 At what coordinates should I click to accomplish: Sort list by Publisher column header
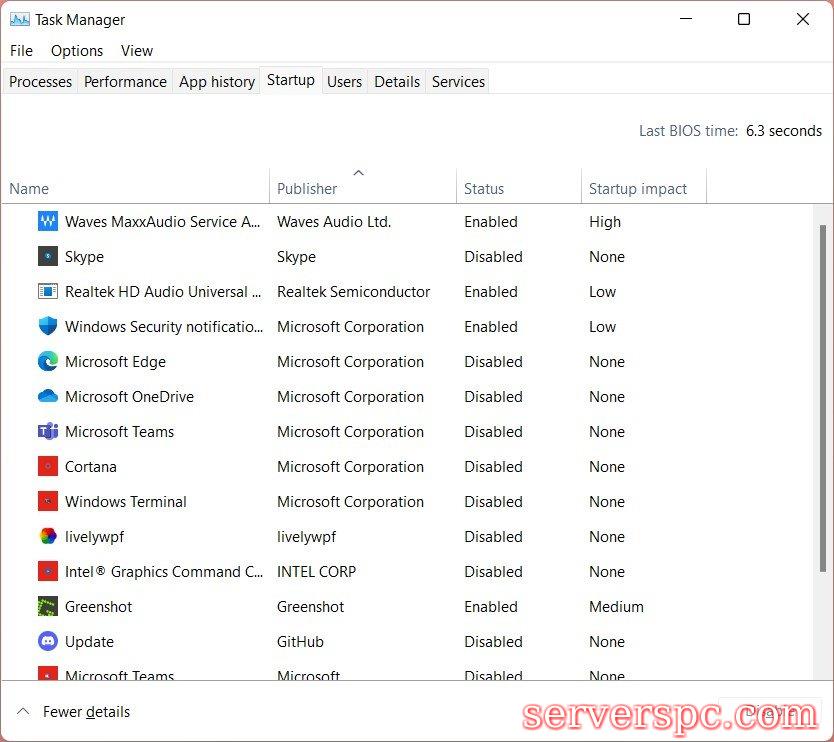pos(307,188)
